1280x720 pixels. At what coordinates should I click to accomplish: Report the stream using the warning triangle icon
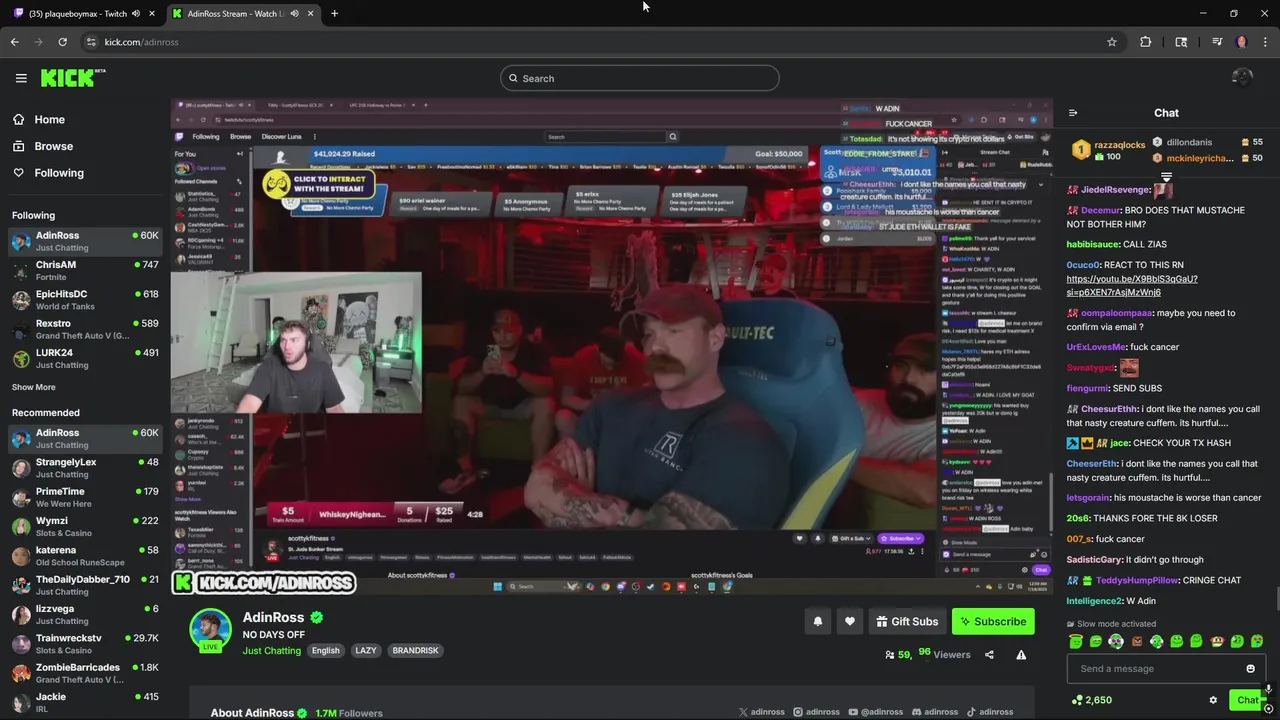pos(1021,655)
